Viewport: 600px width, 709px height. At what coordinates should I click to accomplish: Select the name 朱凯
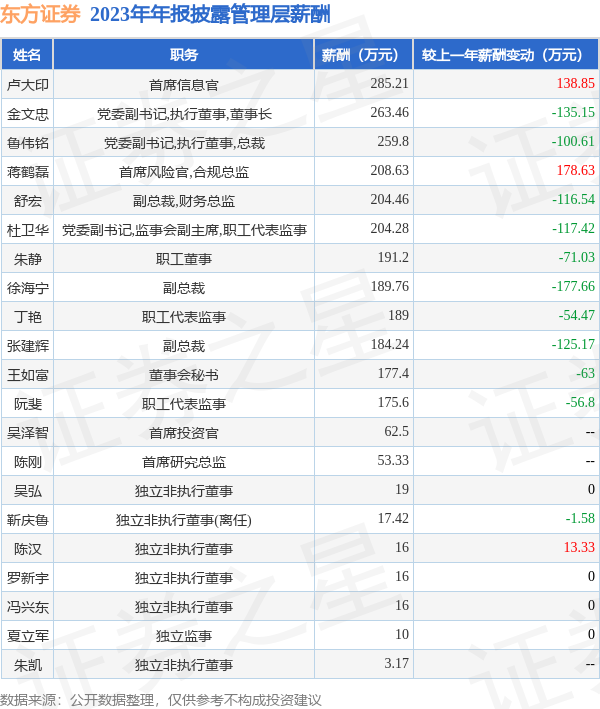click(28, 665)
